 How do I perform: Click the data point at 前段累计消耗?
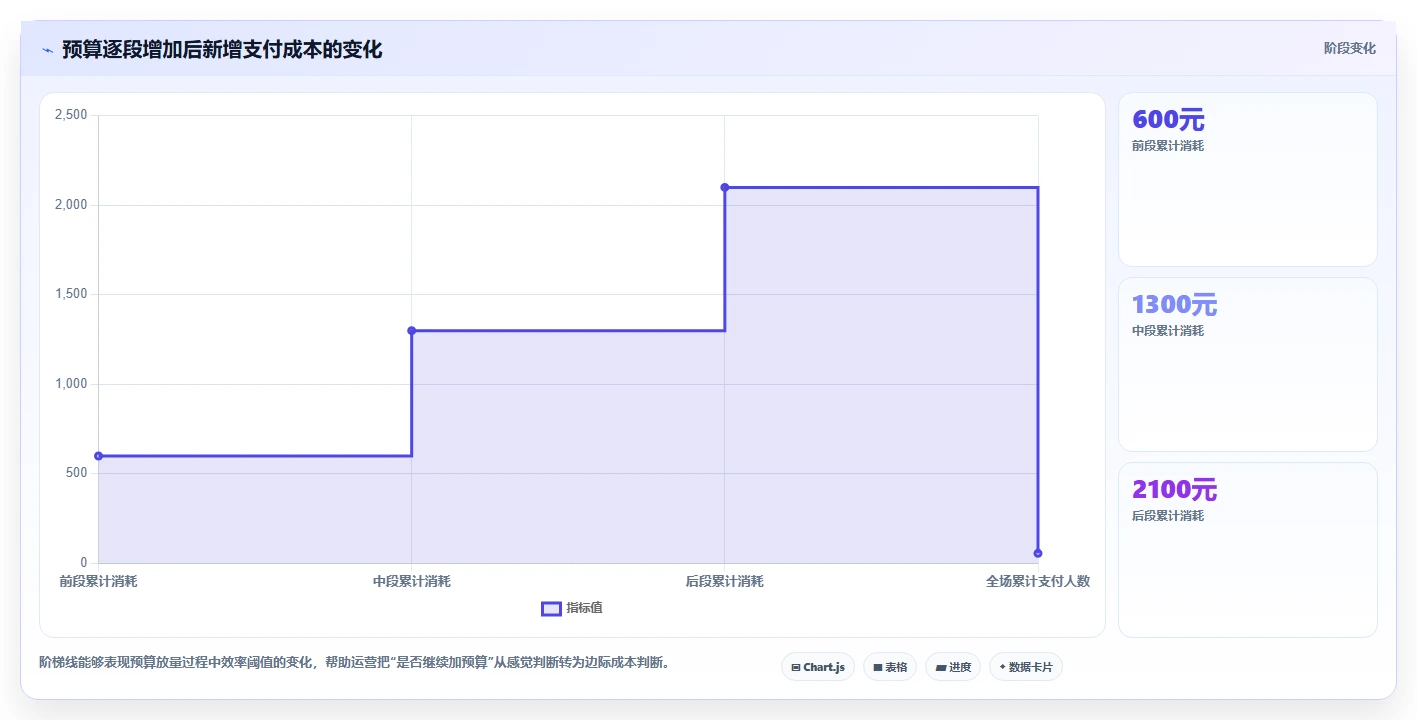(98, 456)
